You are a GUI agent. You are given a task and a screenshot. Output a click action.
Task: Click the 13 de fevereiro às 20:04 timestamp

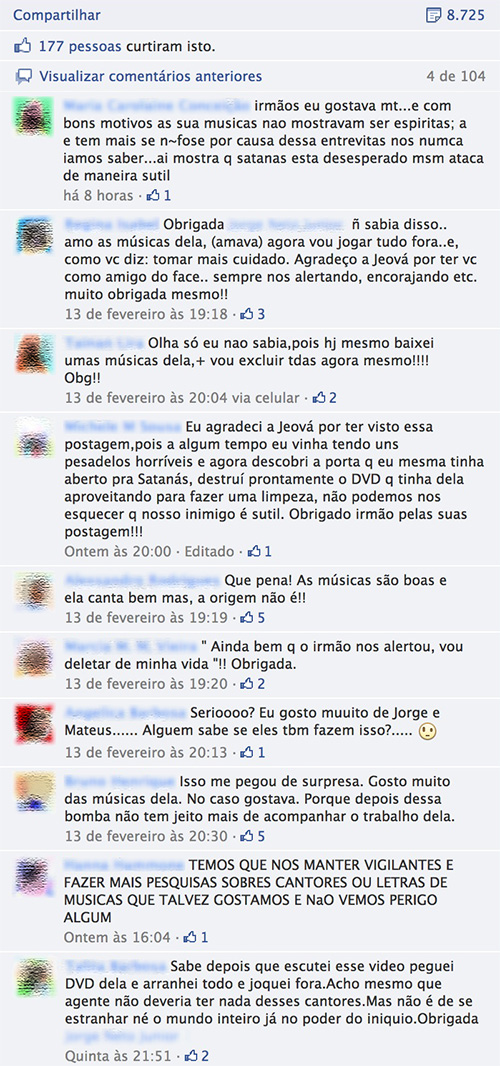(147, 398)
